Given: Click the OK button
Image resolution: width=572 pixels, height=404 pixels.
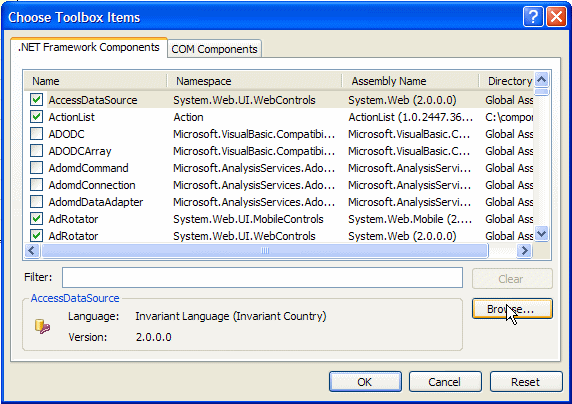Looking at the screenshot, I should (365, 382).
